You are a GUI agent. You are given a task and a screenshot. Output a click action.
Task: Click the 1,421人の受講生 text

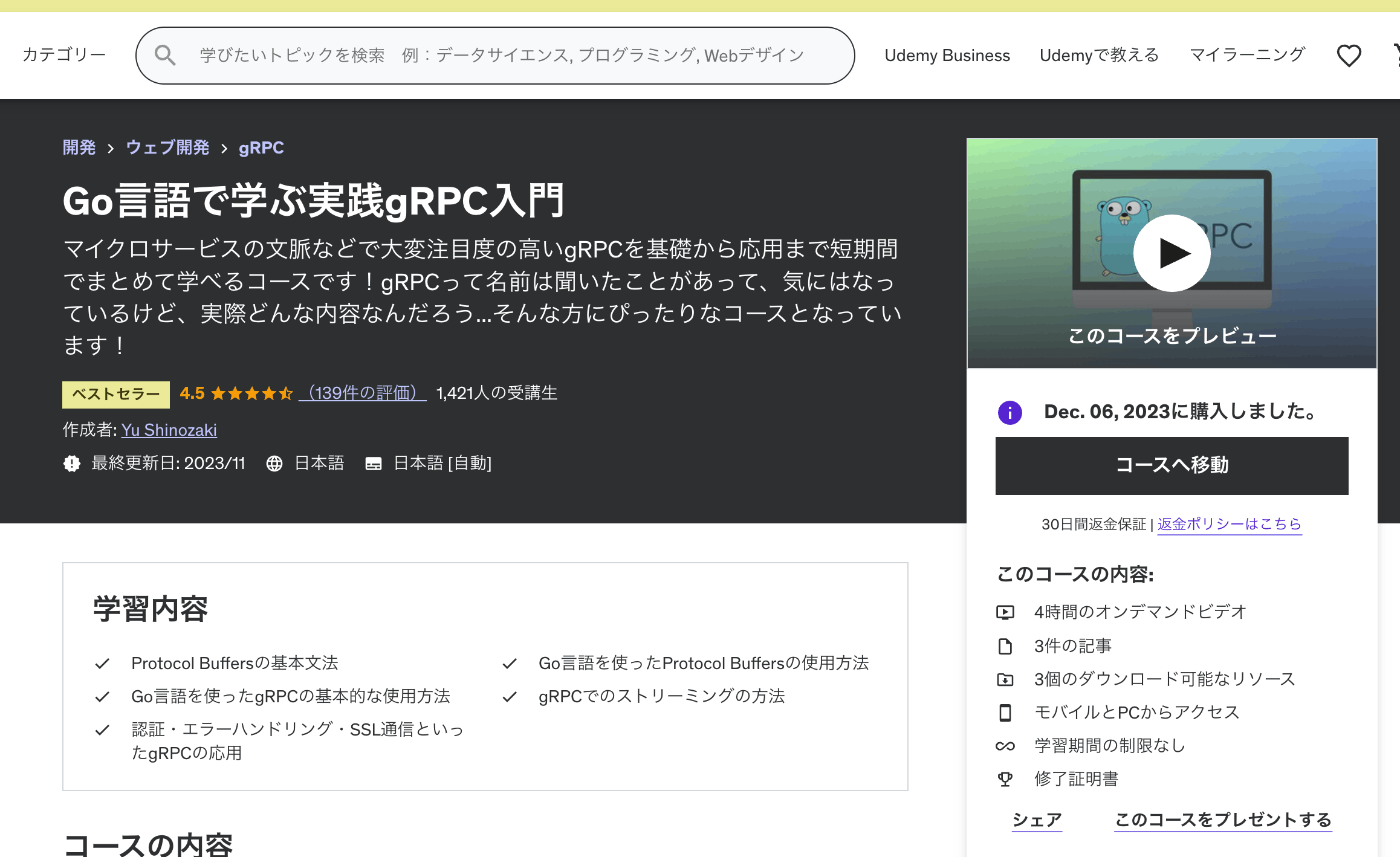pyautogui.click(x=497, y=393)
